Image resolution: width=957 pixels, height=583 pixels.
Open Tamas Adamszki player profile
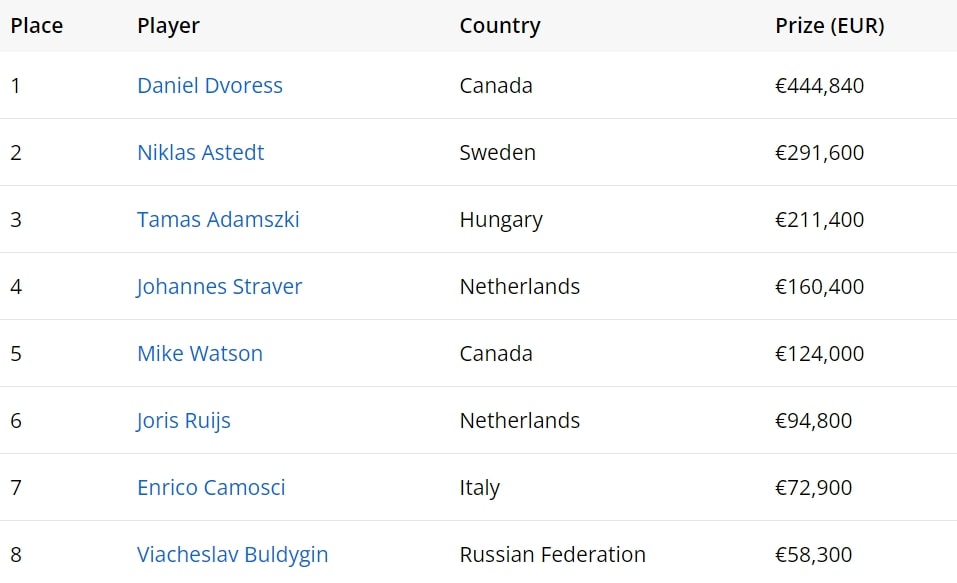pos(218,220)
